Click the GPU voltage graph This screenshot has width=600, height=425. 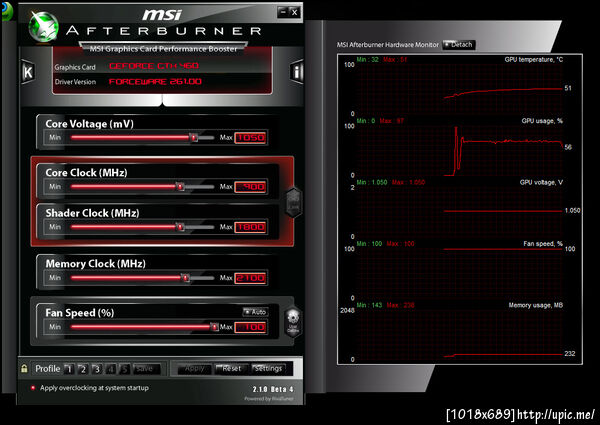click(459, 212)
